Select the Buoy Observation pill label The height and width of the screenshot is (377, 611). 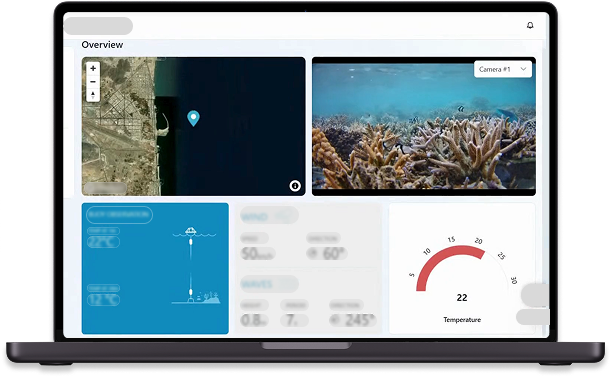click(119, 215)
